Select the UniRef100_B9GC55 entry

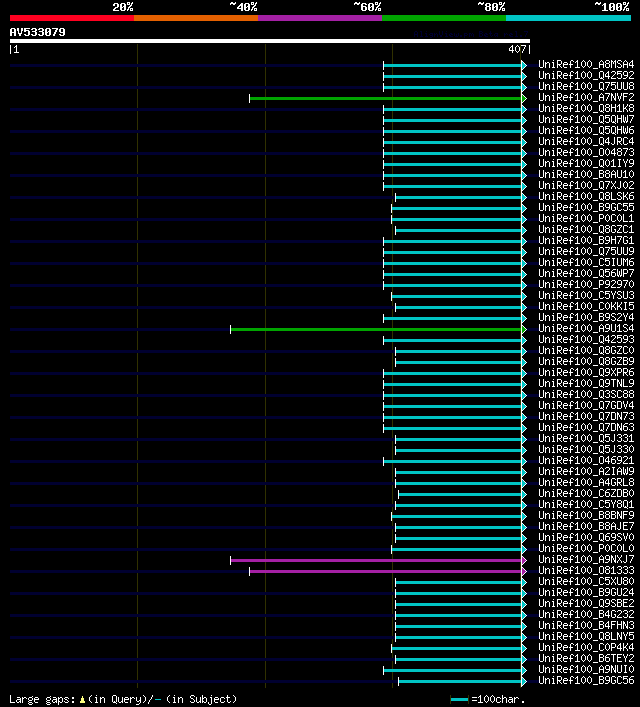pos(586,207)
